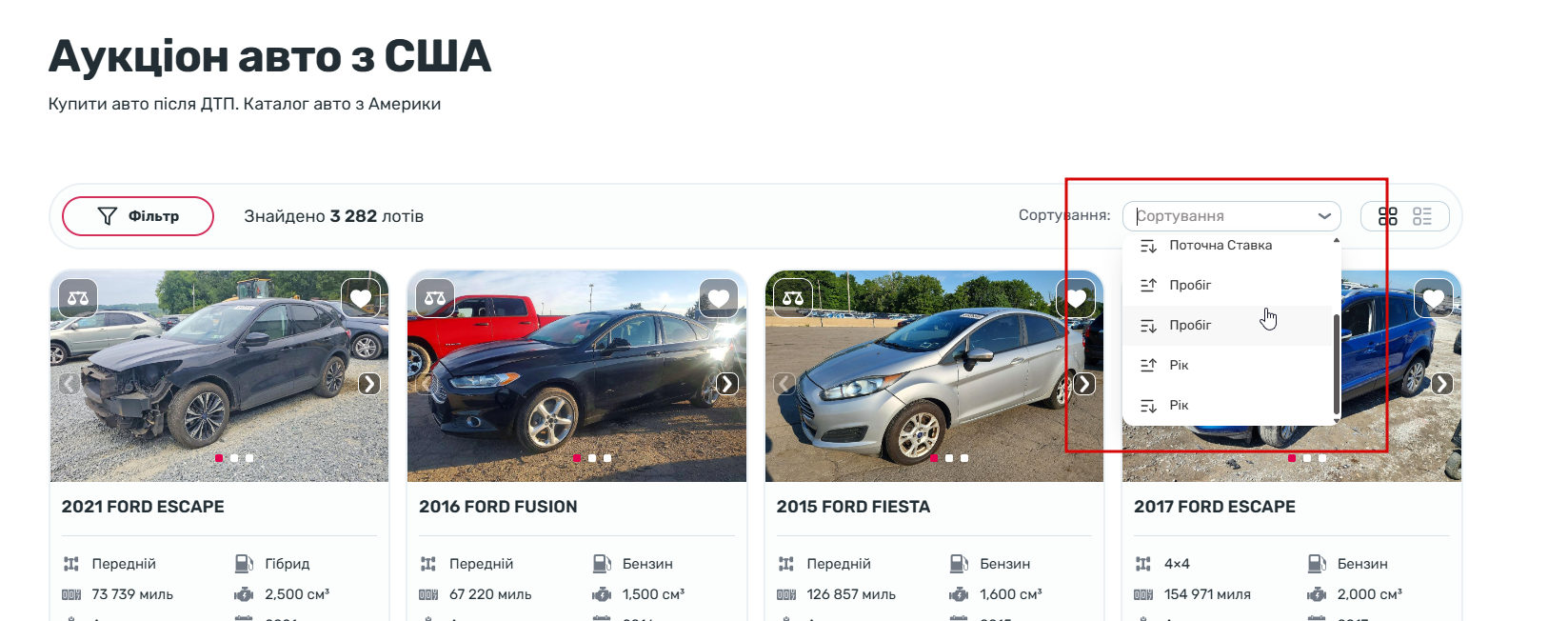Viewport: 1568px width, 621px height.
Task: Add the 2016 Ford Fusion to compare
Action: (435, 298)
